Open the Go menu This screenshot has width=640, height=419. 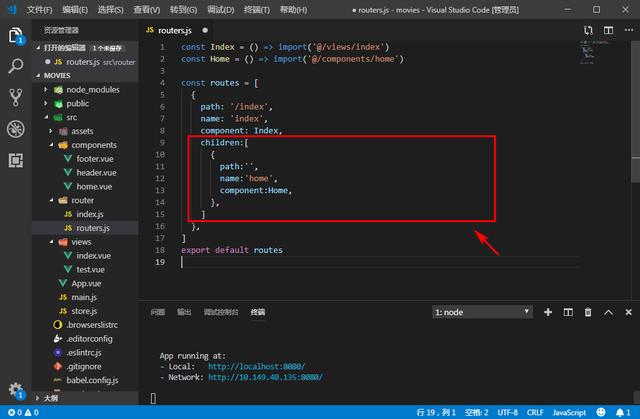pyautogui.click(x=183, y=9)
